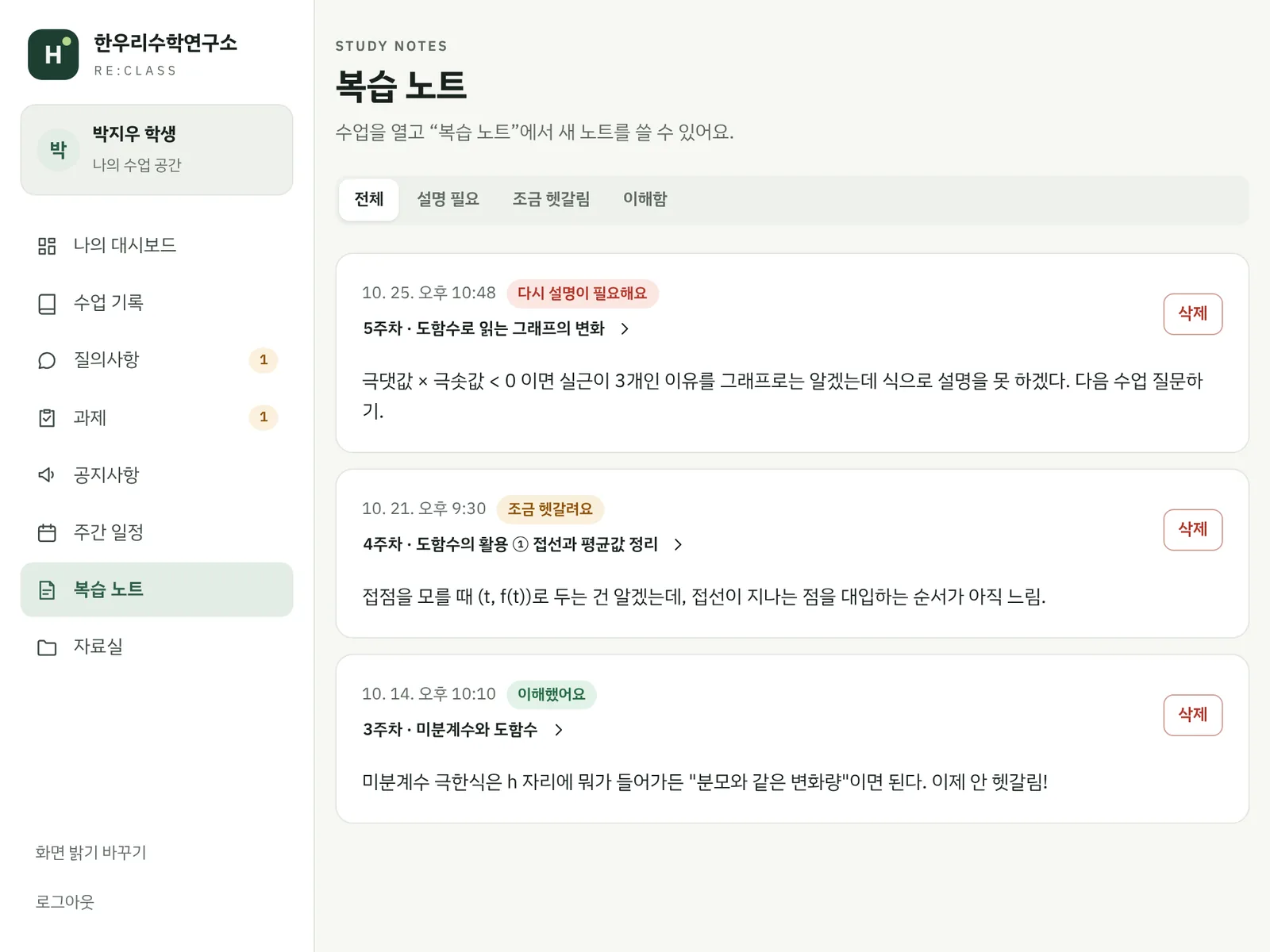Viewport: 1270px width, 952px height.
Task: Click the 한우리수학연구소 title text
Action: (165, 43)
